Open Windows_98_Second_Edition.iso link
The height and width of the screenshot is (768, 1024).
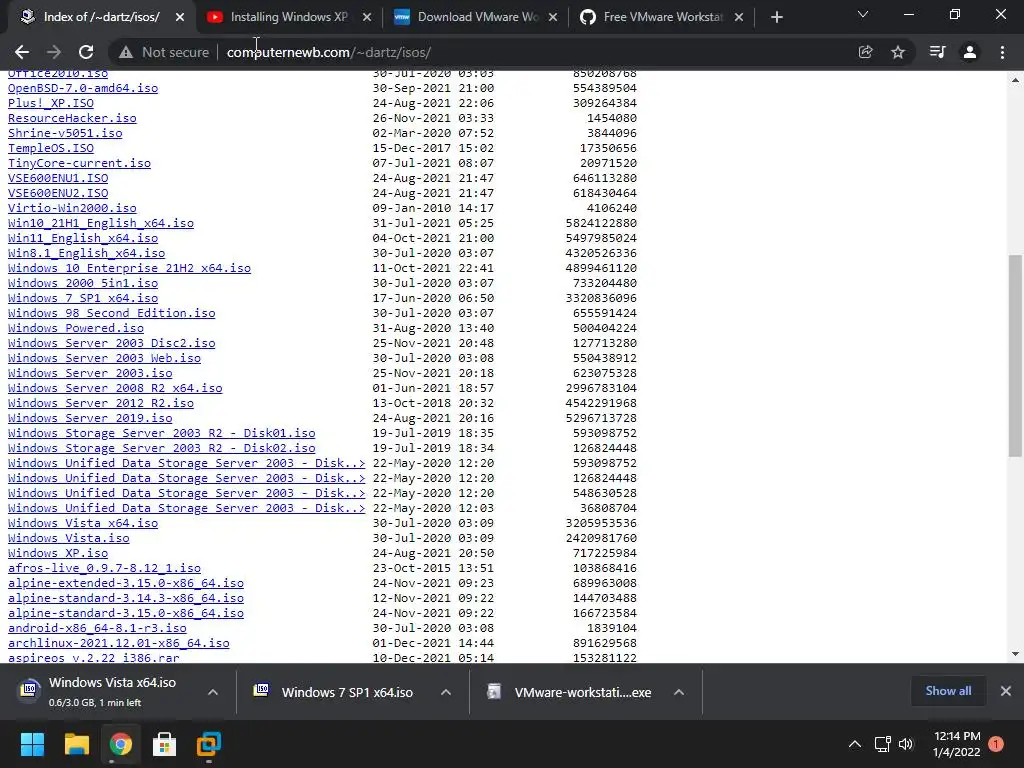(112, 313)
